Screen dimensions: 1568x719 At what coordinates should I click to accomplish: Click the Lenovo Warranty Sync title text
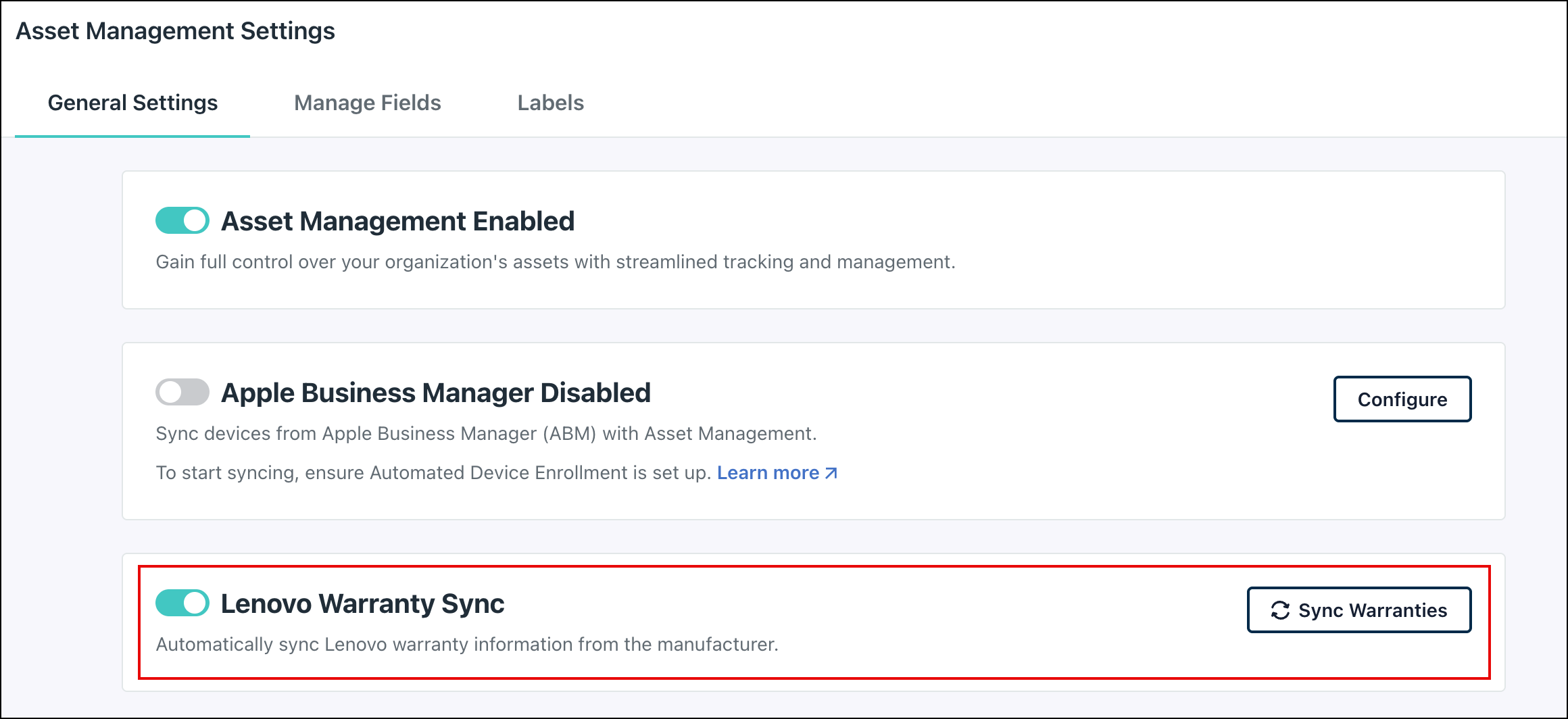363,603
